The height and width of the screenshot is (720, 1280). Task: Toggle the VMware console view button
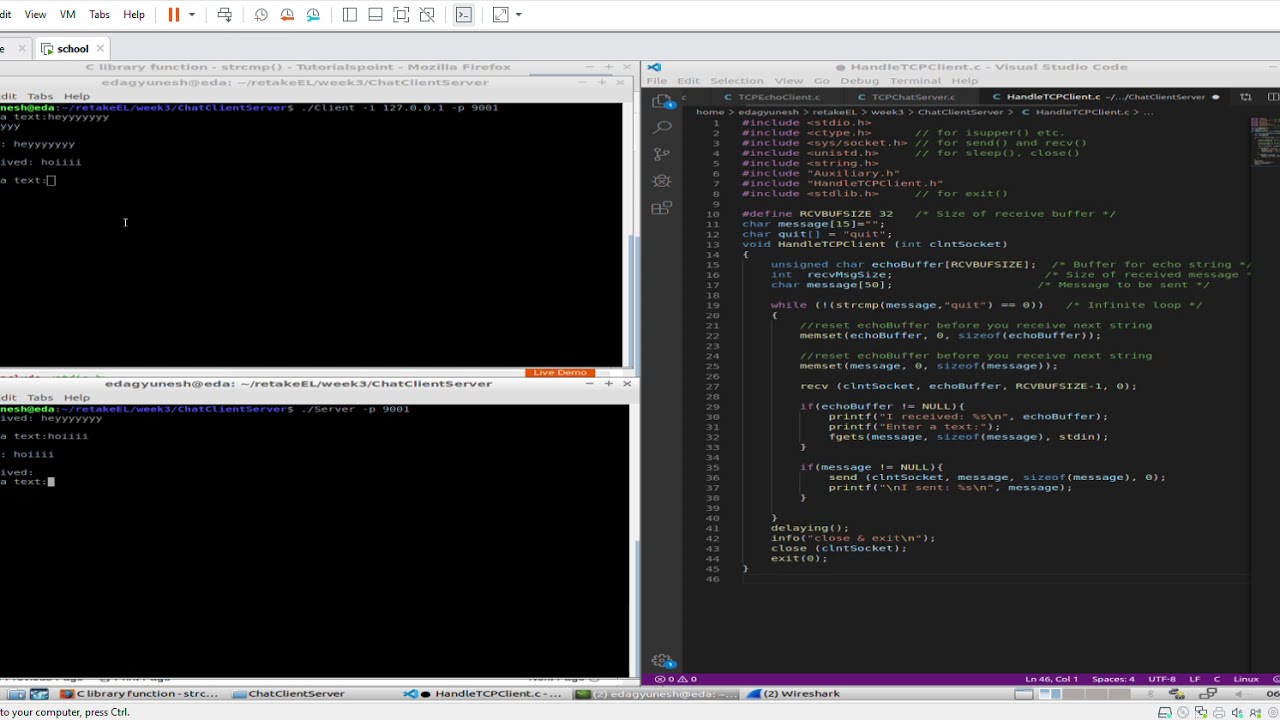(x=463, y=15)
